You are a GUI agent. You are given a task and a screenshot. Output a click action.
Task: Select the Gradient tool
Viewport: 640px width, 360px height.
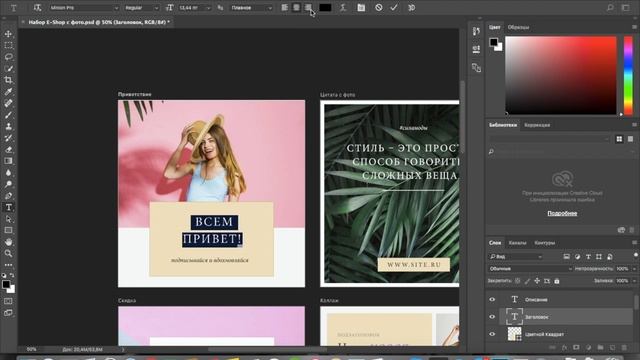click(8, 161)
